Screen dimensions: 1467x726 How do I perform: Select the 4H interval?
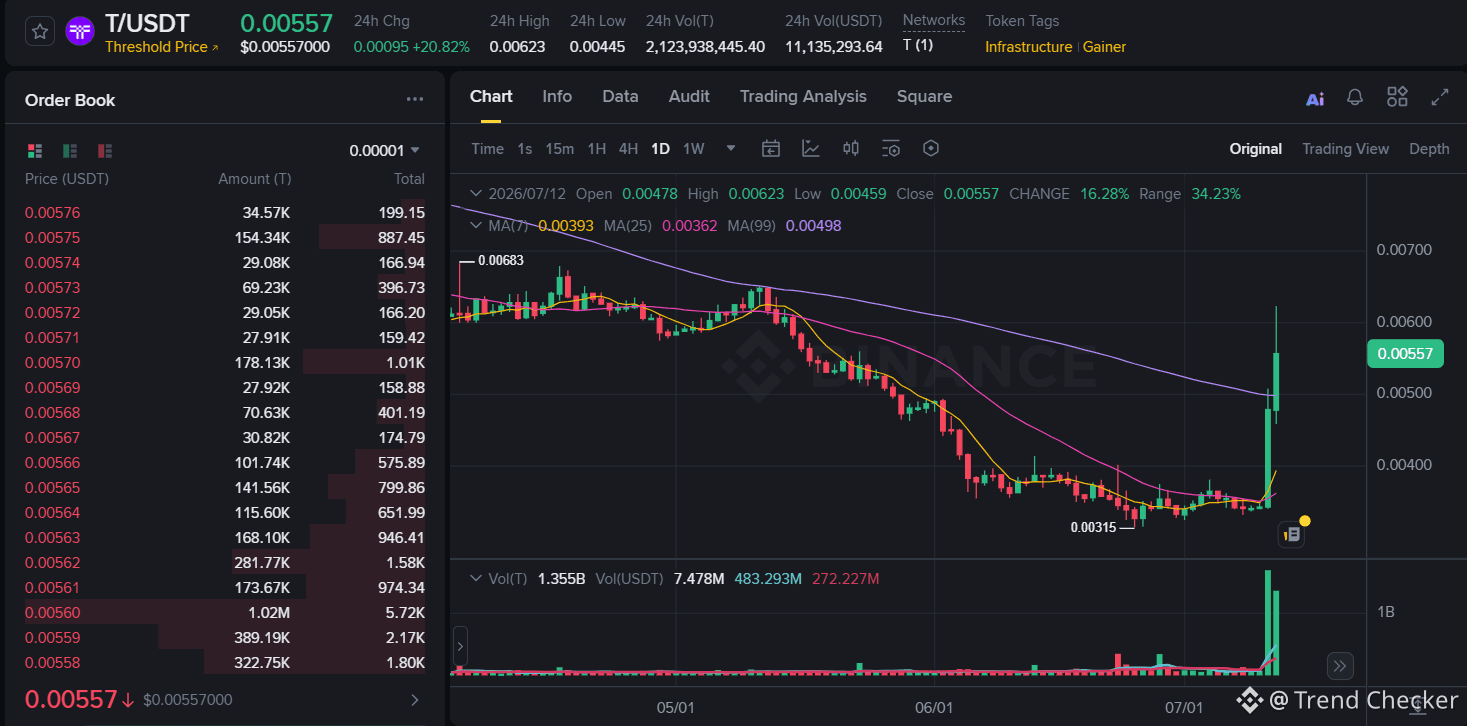628,149
